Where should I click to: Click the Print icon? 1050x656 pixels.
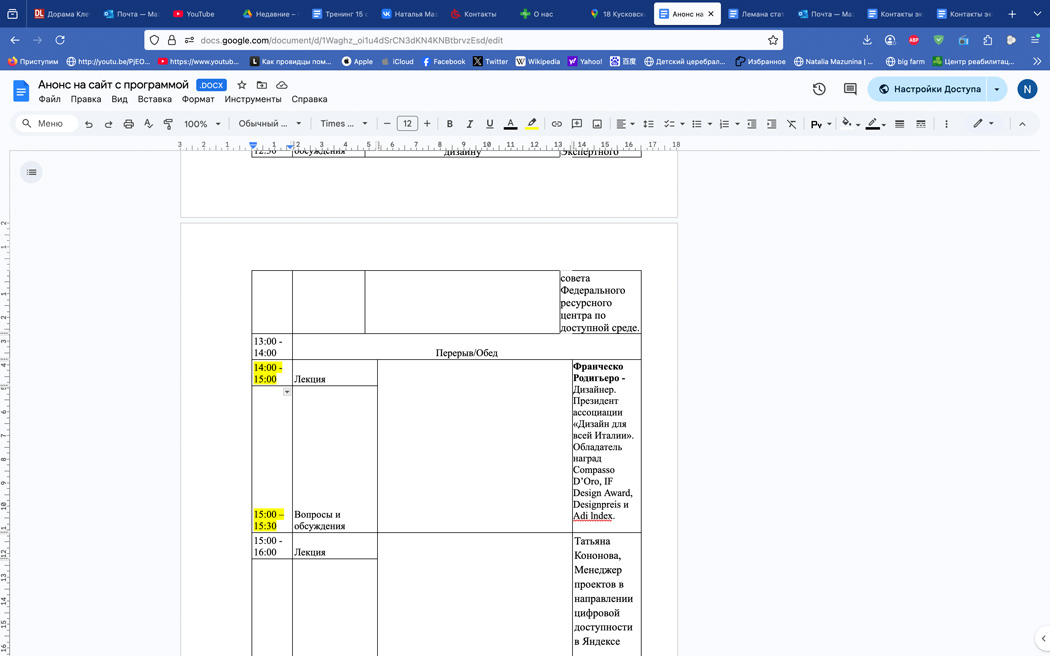tap(128, 124)
